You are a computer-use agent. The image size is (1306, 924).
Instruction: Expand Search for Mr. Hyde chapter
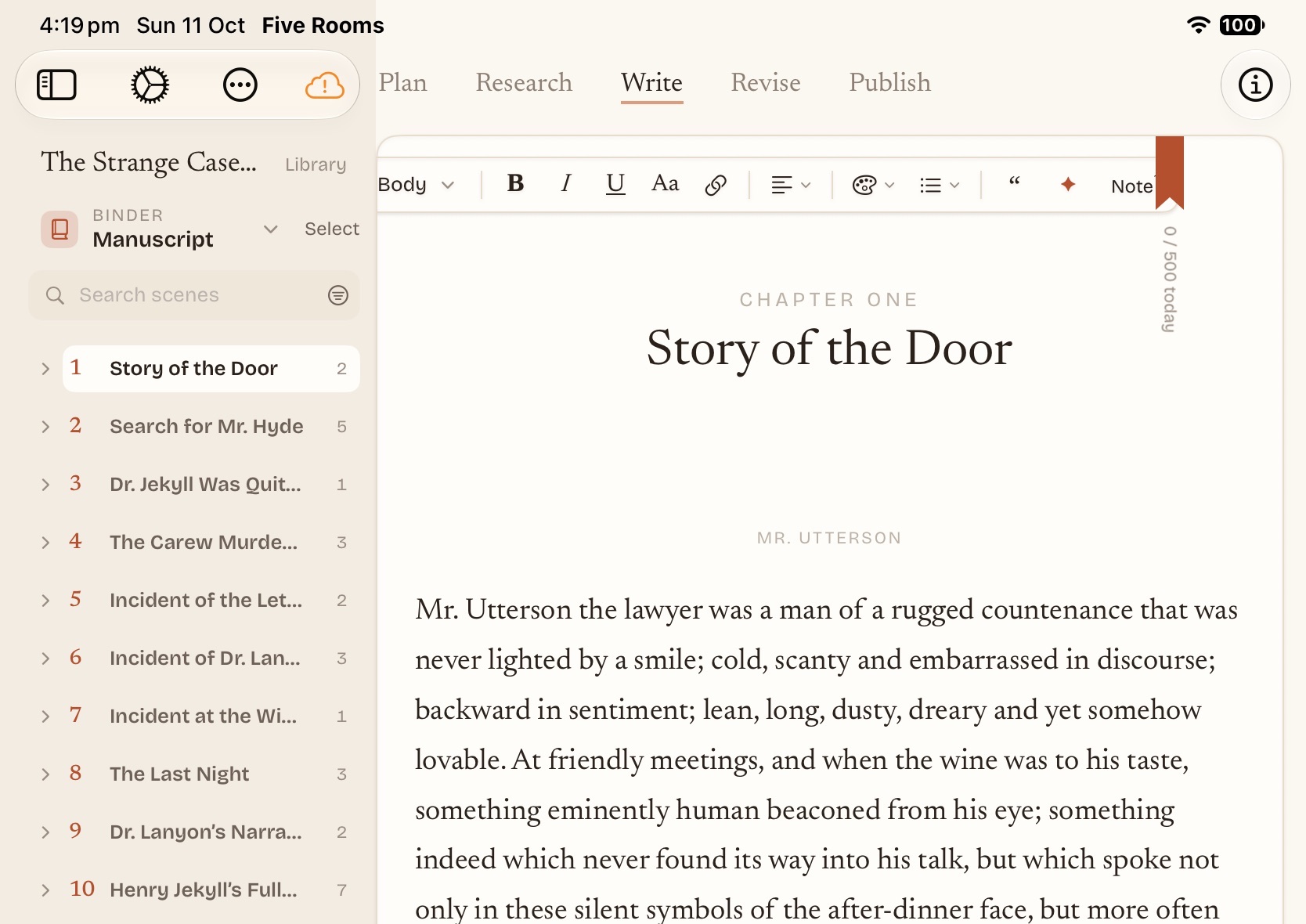coord(45,427)
